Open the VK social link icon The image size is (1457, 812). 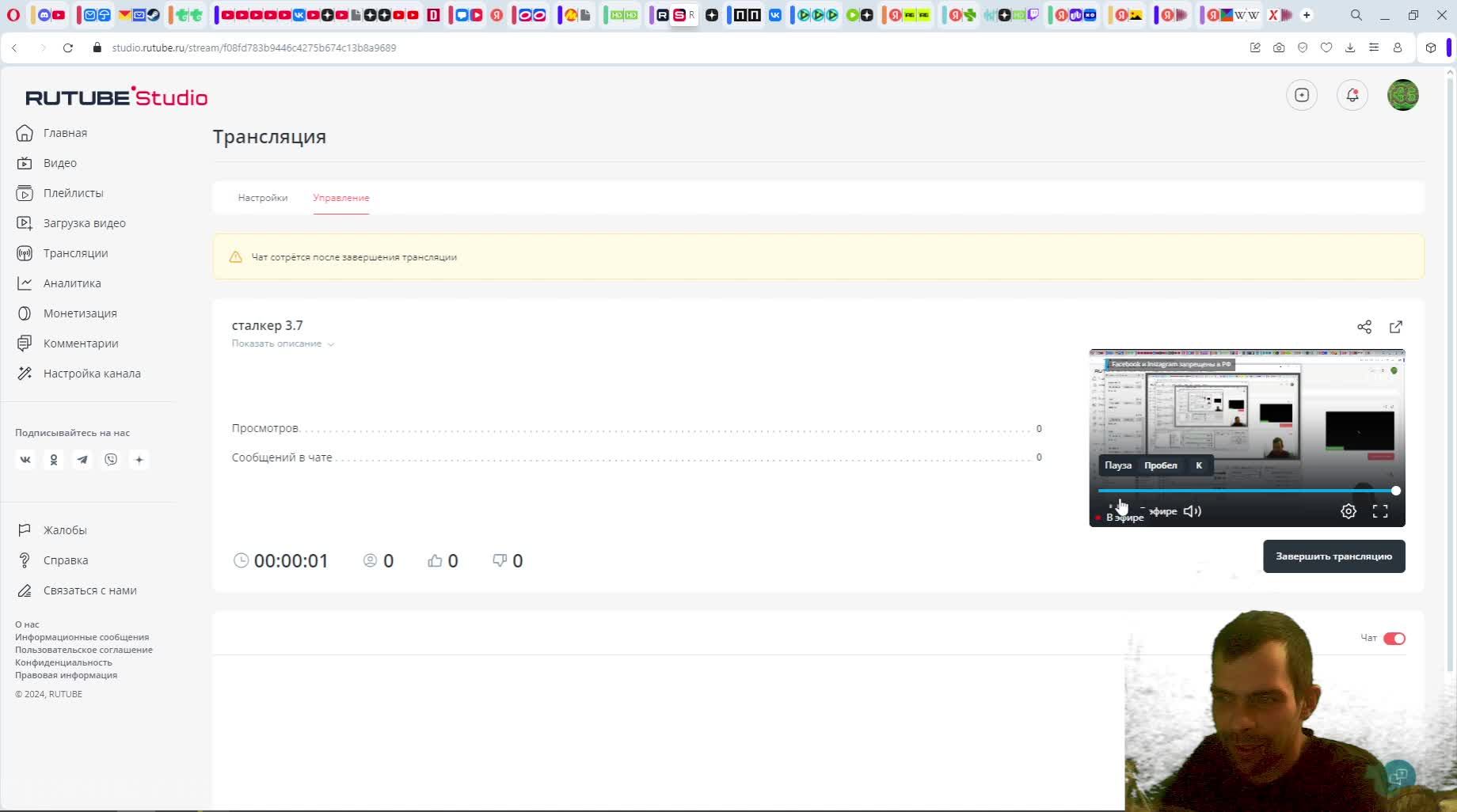[x=25, y=460]
